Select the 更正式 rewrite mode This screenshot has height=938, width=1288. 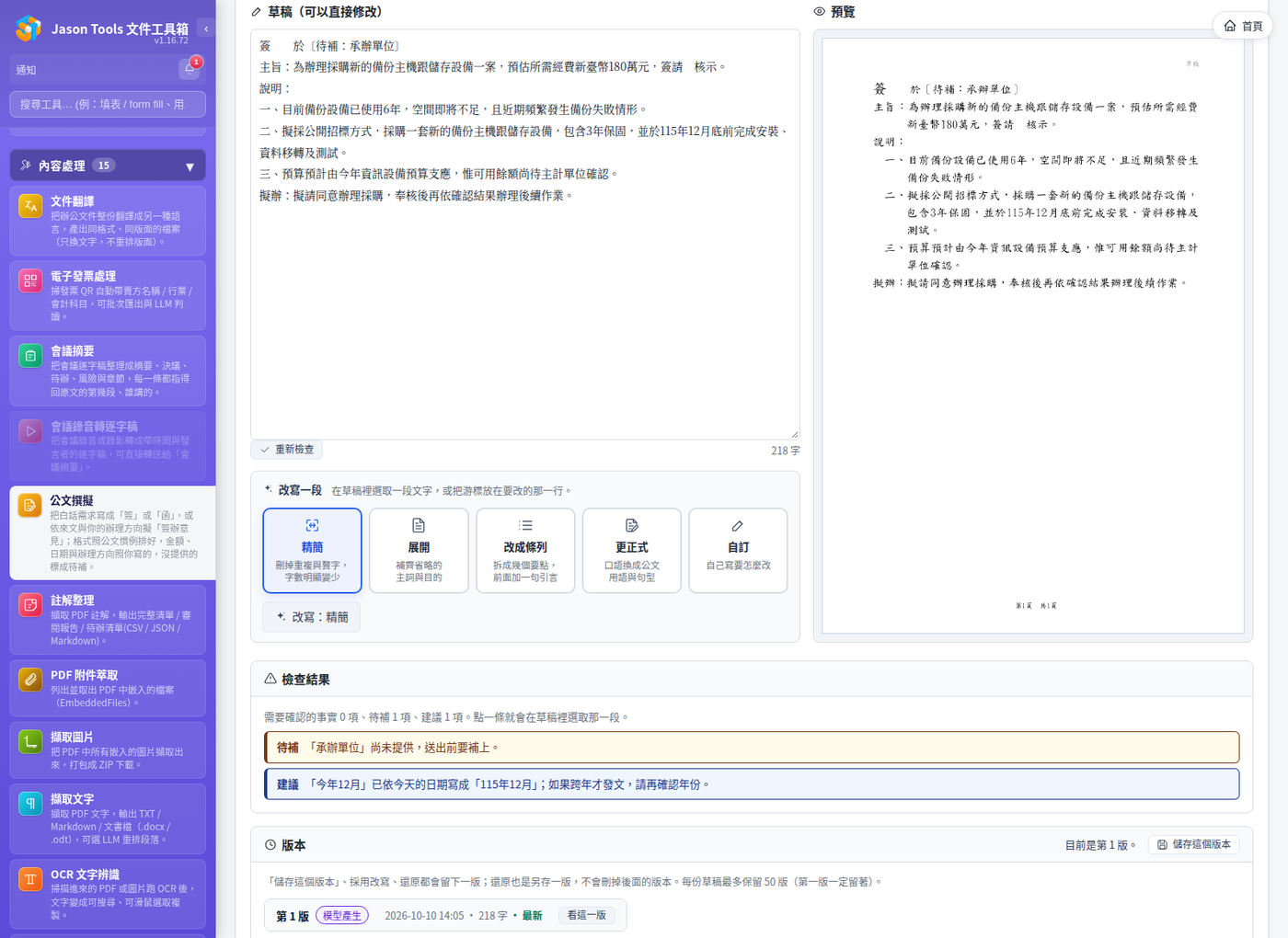point(632,551)
